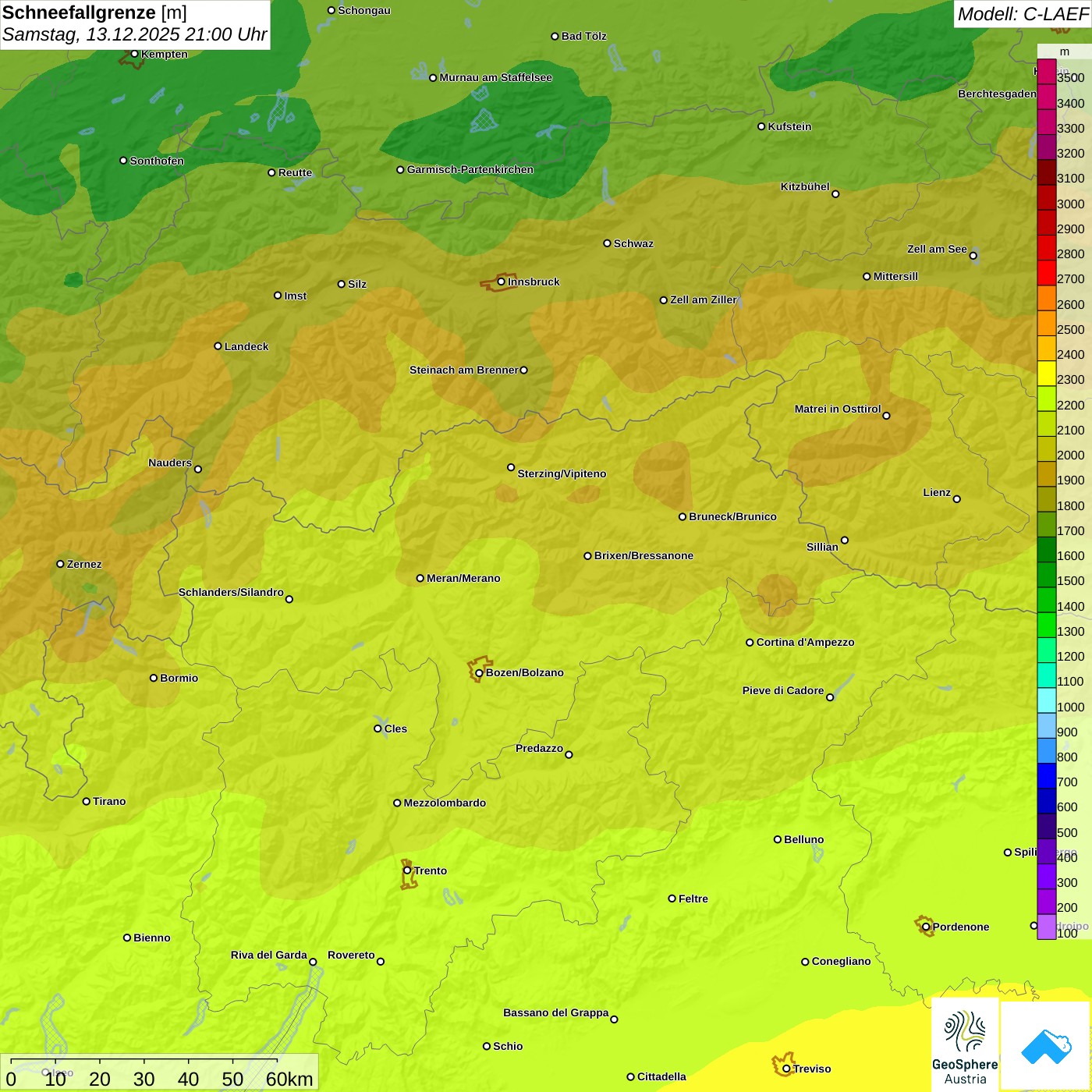The width and height of the screenshot is (1092, 1092).
Task: Click the '60km' scale bar label
Action: [x=289, y=1079]
